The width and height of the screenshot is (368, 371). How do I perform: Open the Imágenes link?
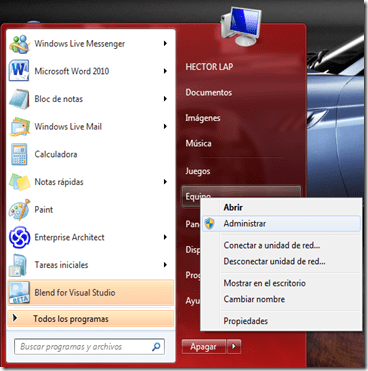pyautogui.click(x=203, y=118)
